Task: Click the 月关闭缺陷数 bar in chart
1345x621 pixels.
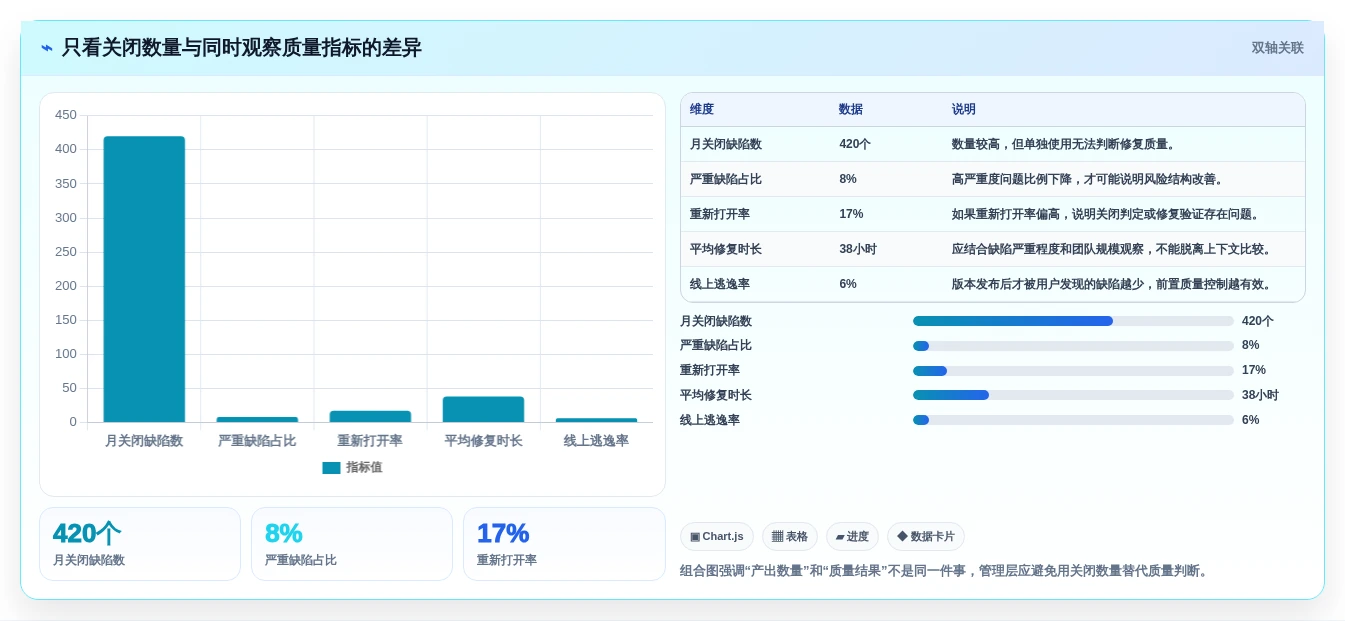Action: click(x=144, y=279)
